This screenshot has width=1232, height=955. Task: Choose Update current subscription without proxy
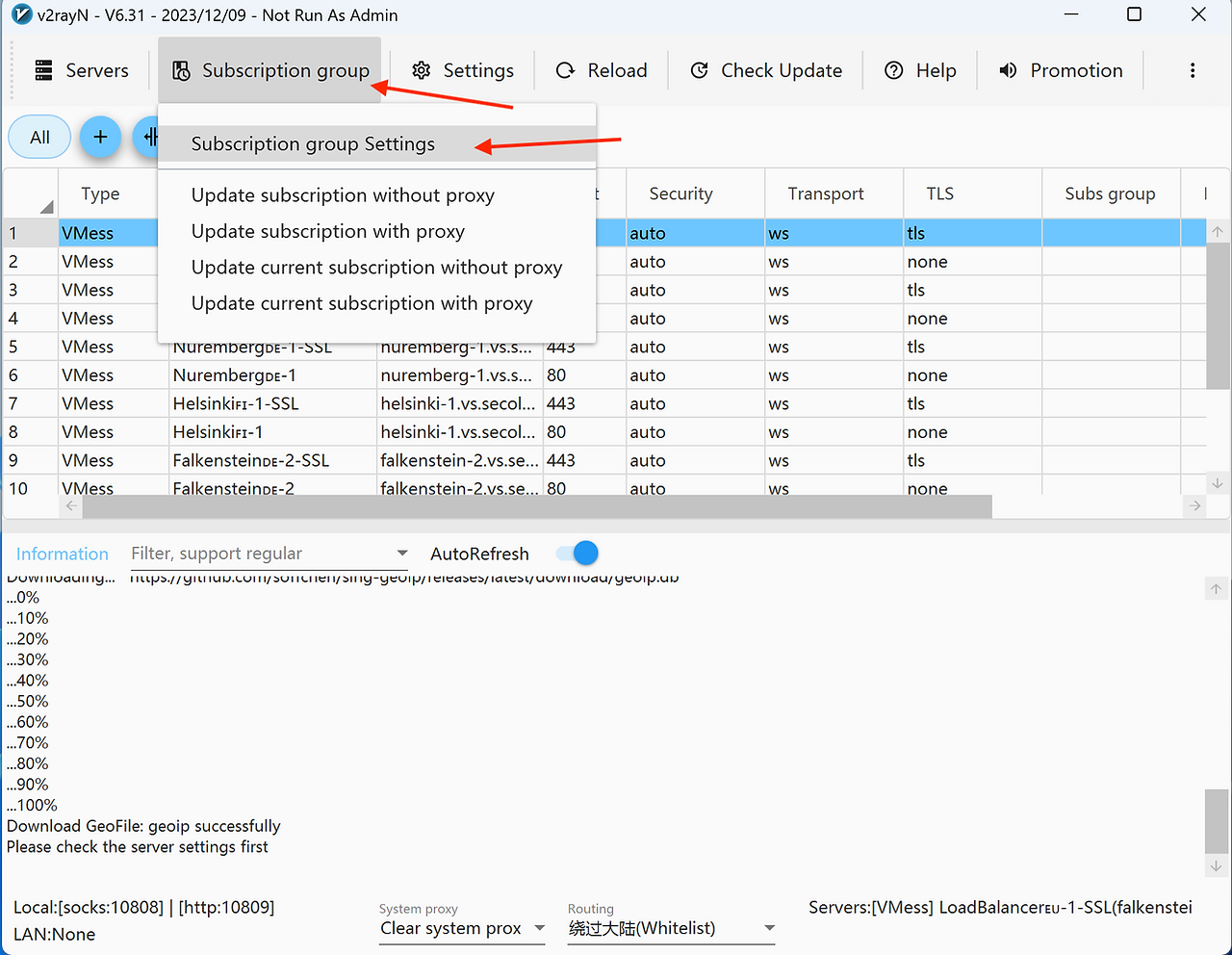click(x=377, y=268)
